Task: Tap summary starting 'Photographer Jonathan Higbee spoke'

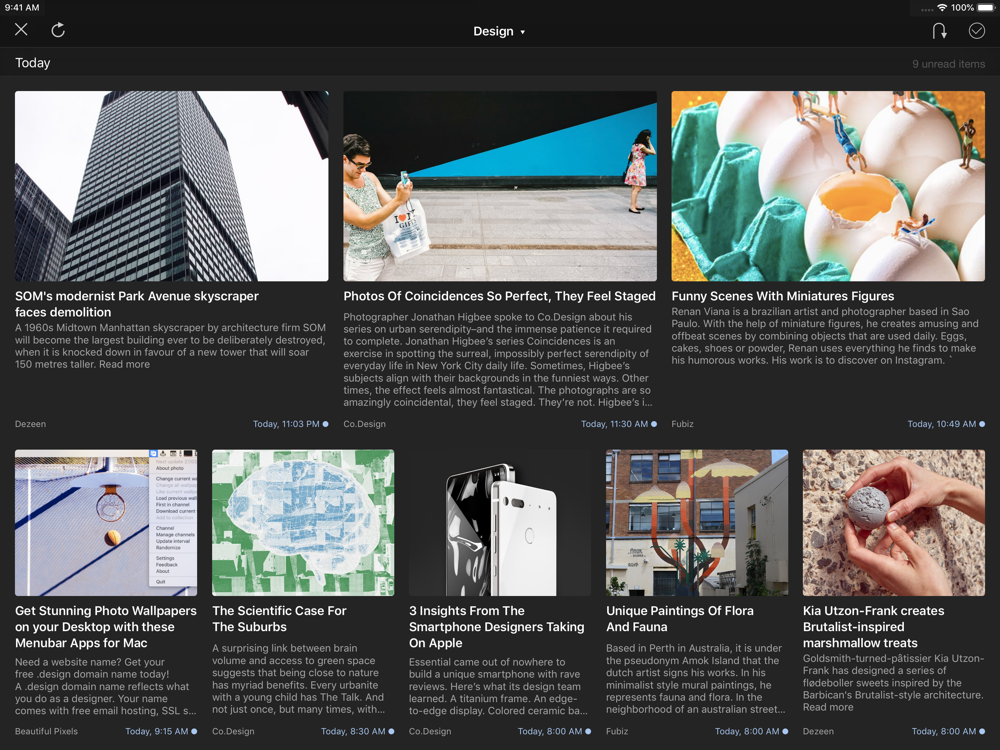Action: (497, 360)
